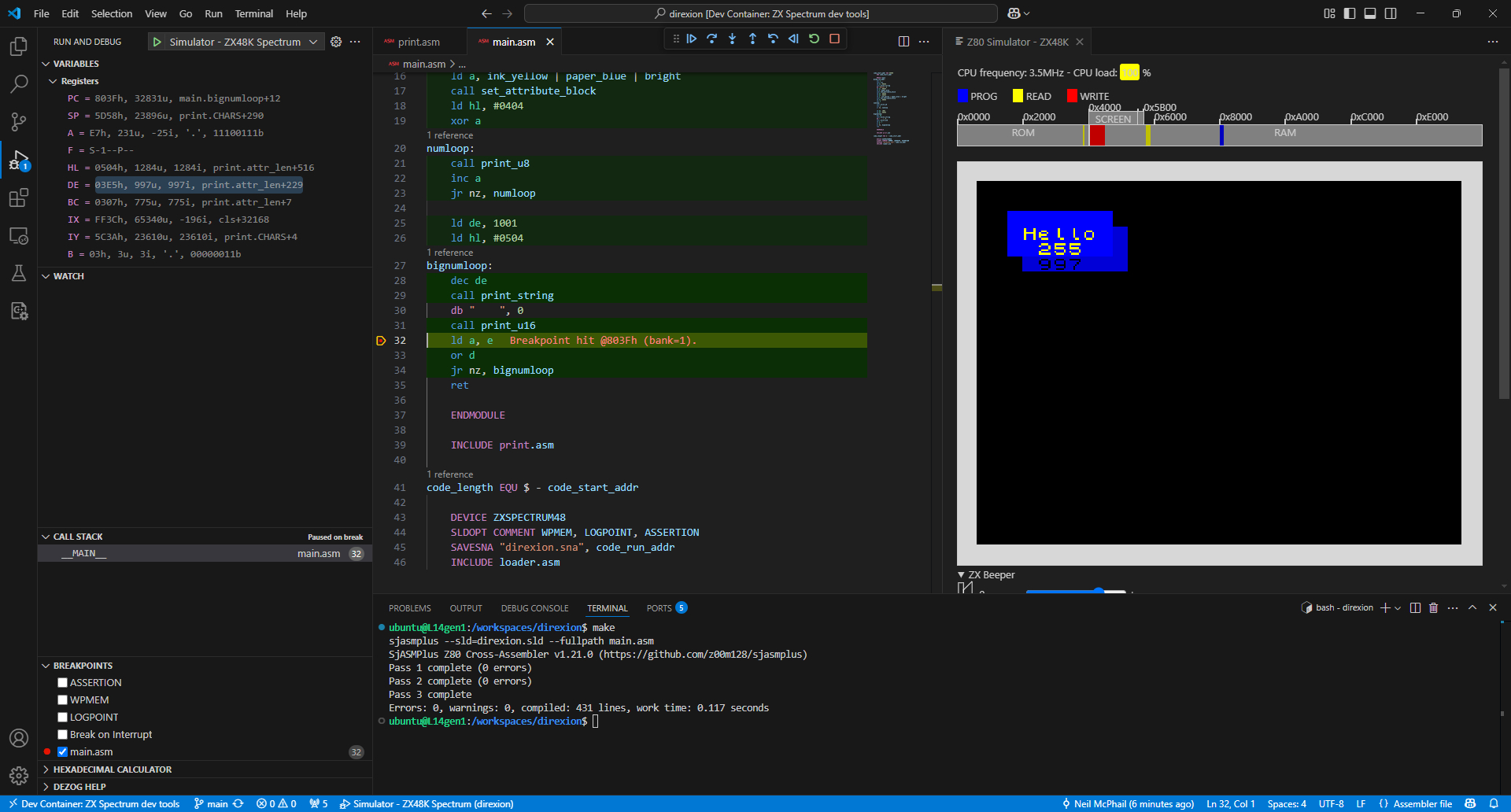Enable the Break on Interrupt checkbox

[62, 735]
